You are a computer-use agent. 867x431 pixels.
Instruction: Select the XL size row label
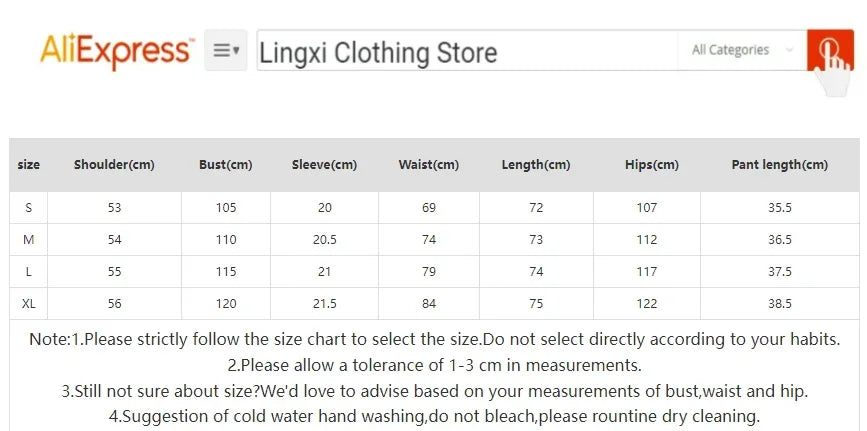click(x=29, y=304)
